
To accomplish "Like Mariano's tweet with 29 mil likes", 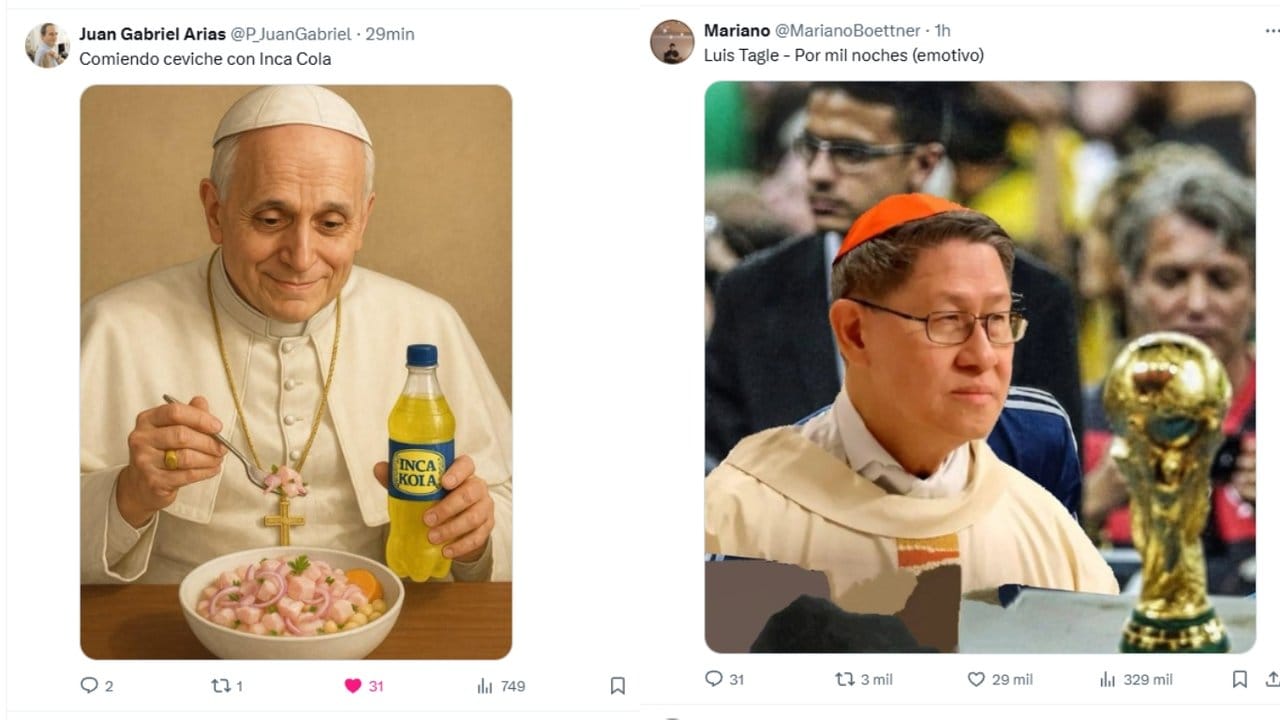I will click(x=976, y=679).
